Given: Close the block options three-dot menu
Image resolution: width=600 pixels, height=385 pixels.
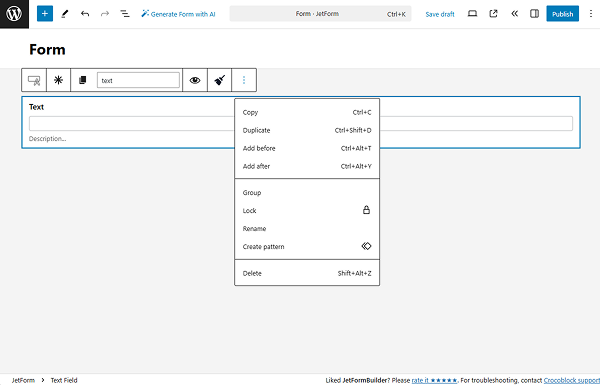Looking at the screenshot, I should tap(244, 80).
